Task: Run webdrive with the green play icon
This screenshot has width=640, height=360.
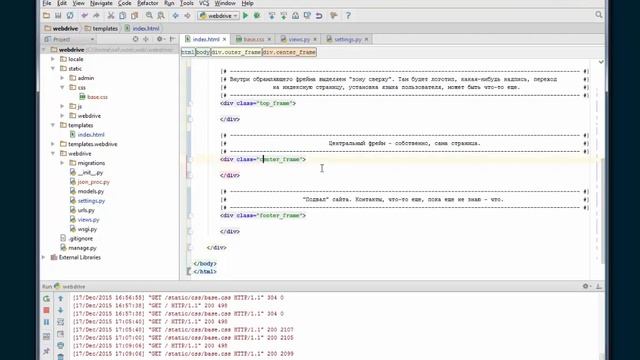Action: [x=245, y=16]
